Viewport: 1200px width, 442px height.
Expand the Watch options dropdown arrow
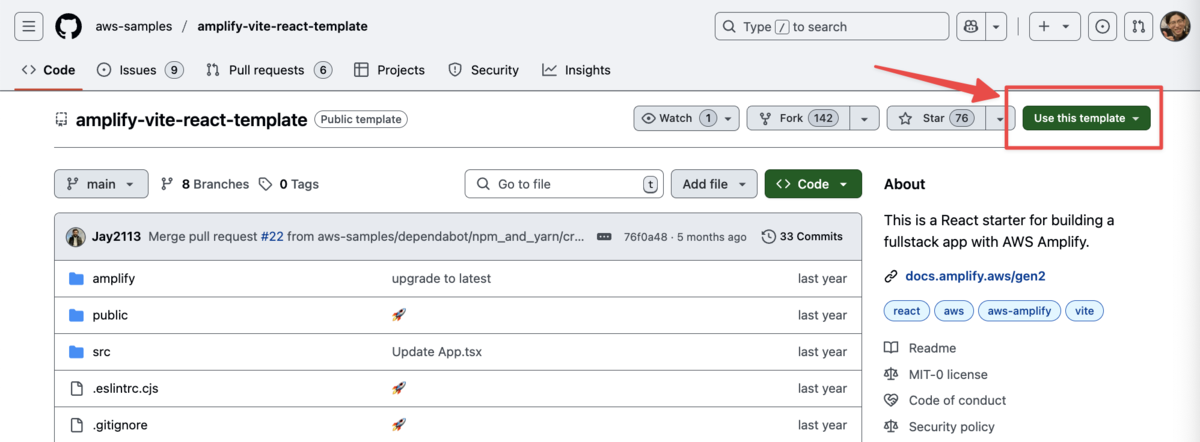728,118
